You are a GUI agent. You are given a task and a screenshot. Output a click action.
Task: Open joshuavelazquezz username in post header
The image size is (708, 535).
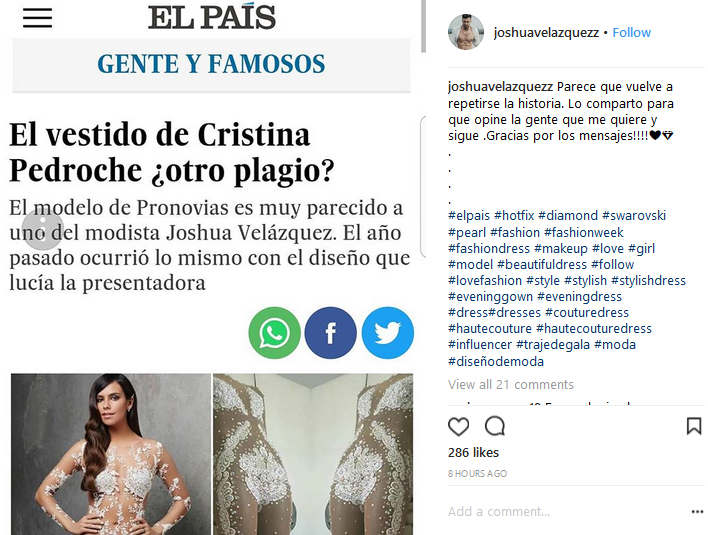click(546, 33)
